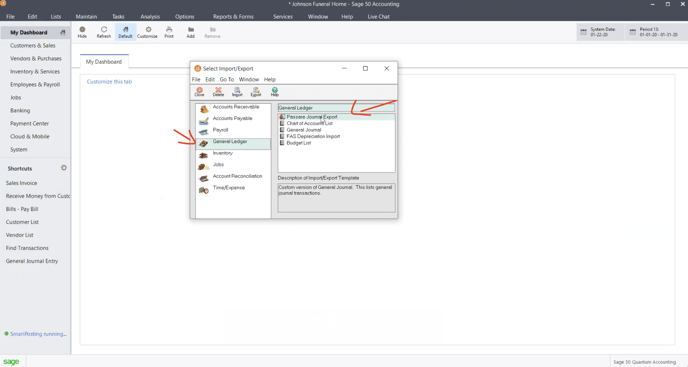Click the Default toolbar icon
The height and width of the screenshot is (367, 688).
pyautogui.click(x=125, y=32)
